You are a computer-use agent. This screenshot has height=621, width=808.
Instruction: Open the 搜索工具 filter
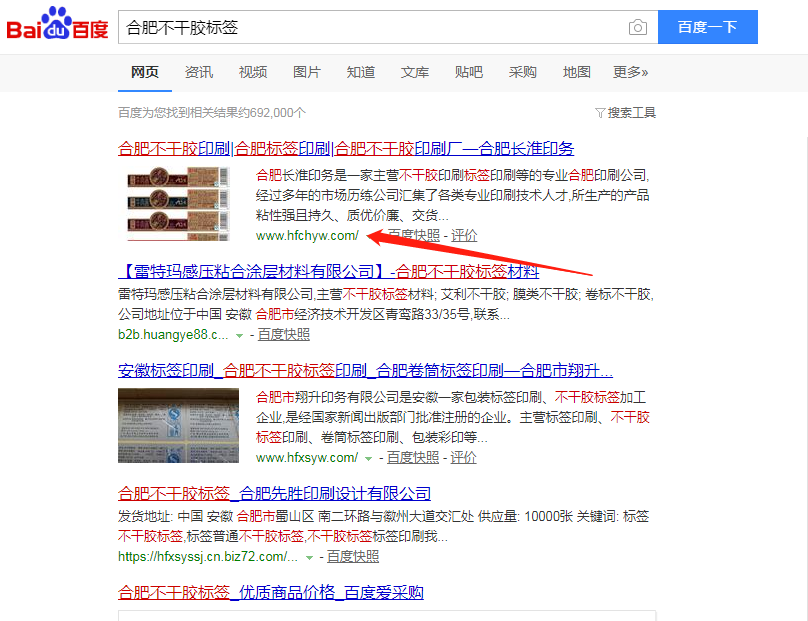625,112
